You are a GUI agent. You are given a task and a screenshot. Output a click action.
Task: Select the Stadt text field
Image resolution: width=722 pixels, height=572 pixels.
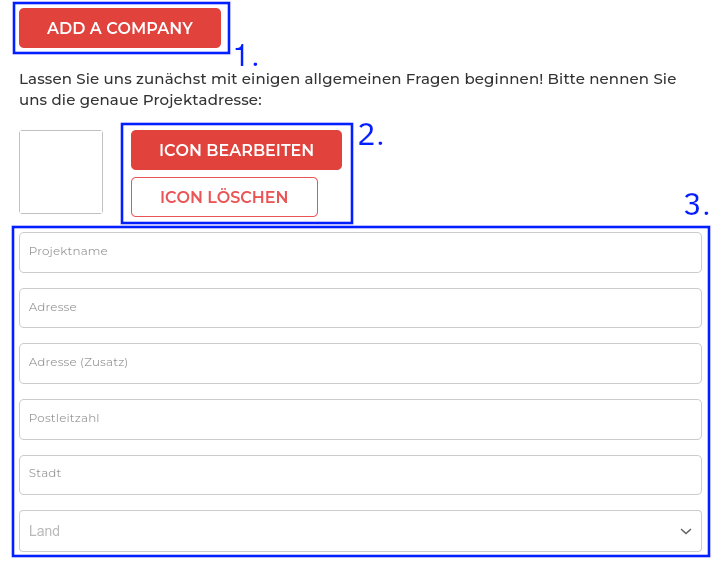click(360, 475)
